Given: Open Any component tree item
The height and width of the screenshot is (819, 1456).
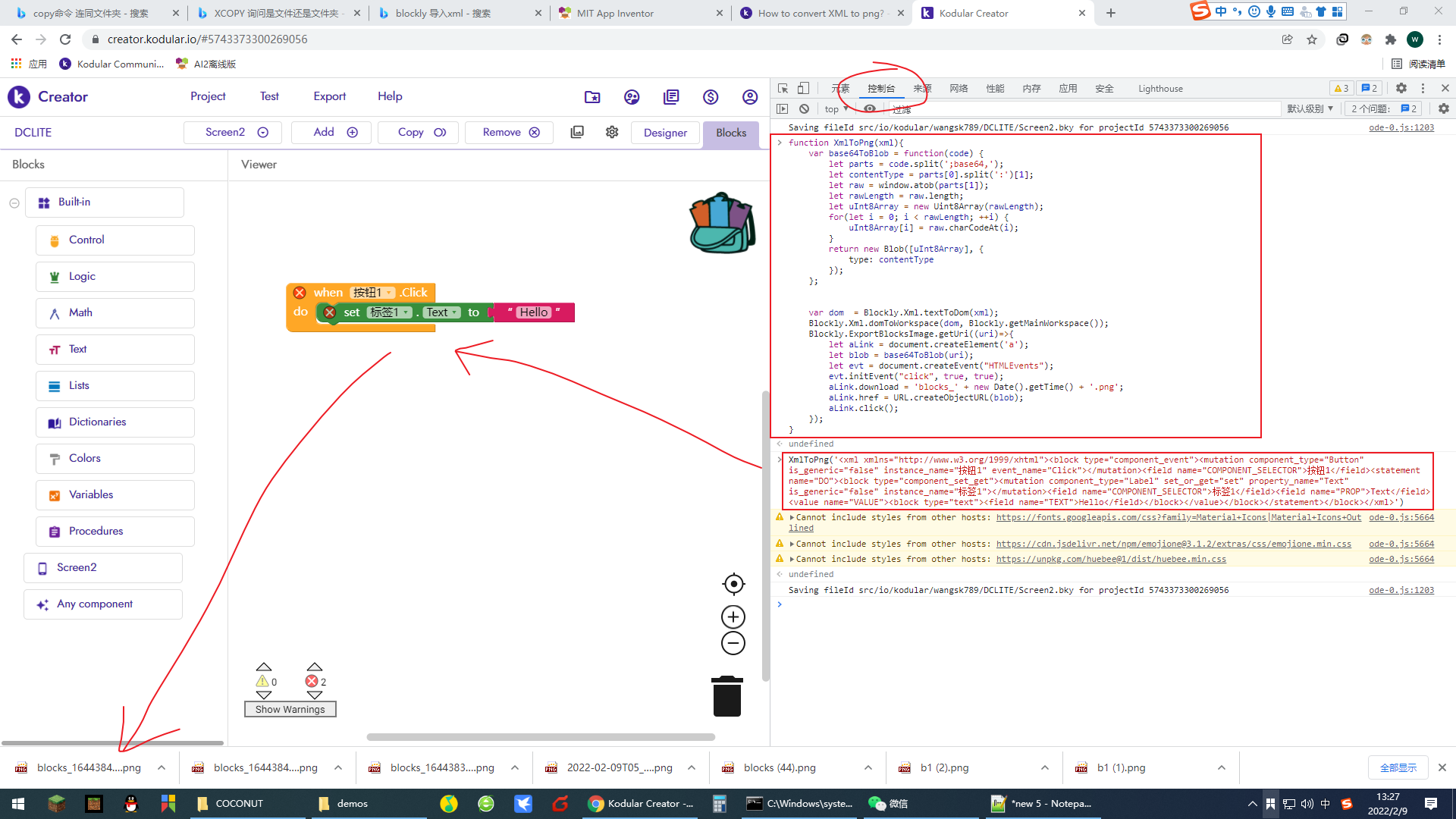Looking at the screenshot, I should click(103, 604).
